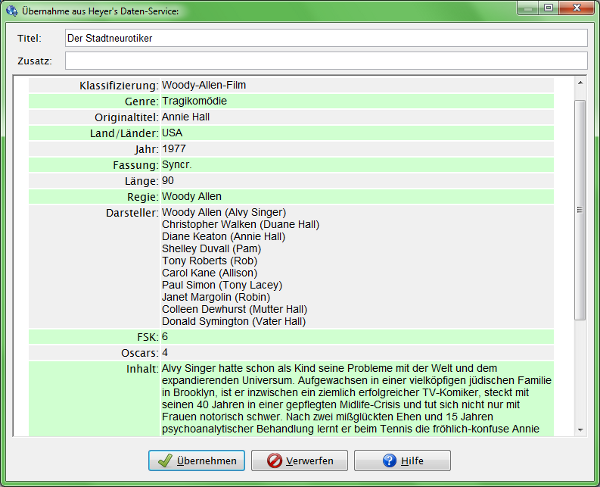The width and height of the screenshot is (600, 487).
Task: Click the vertical scrollbar thumb
Action: (580, 208)
